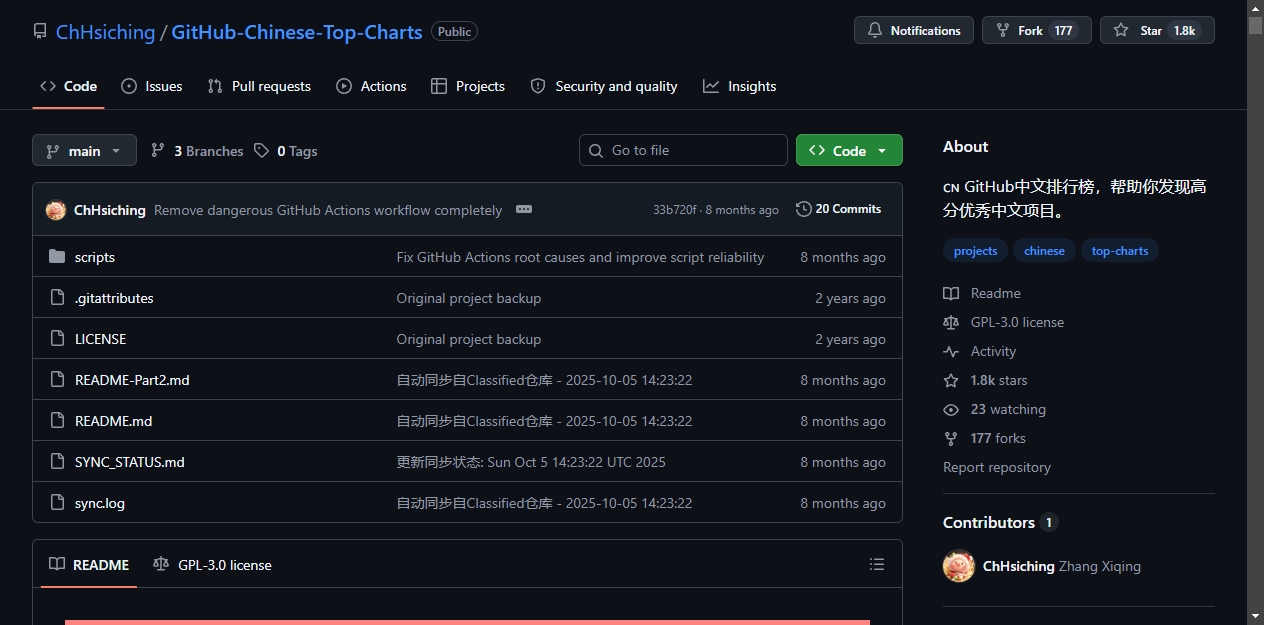Open the Projects tab
1264x625 pixels.
pos(468,86)
